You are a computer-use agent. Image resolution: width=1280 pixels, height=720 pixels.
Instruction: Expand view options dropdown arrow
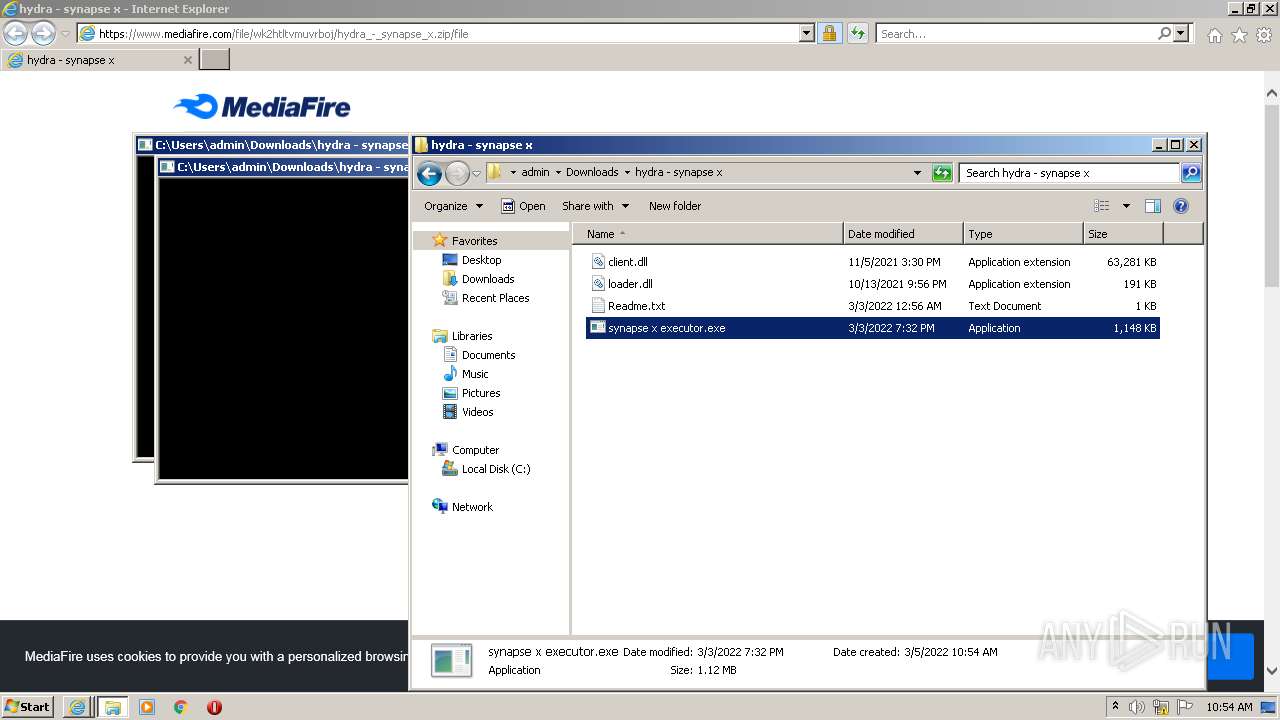(1126, 206)
